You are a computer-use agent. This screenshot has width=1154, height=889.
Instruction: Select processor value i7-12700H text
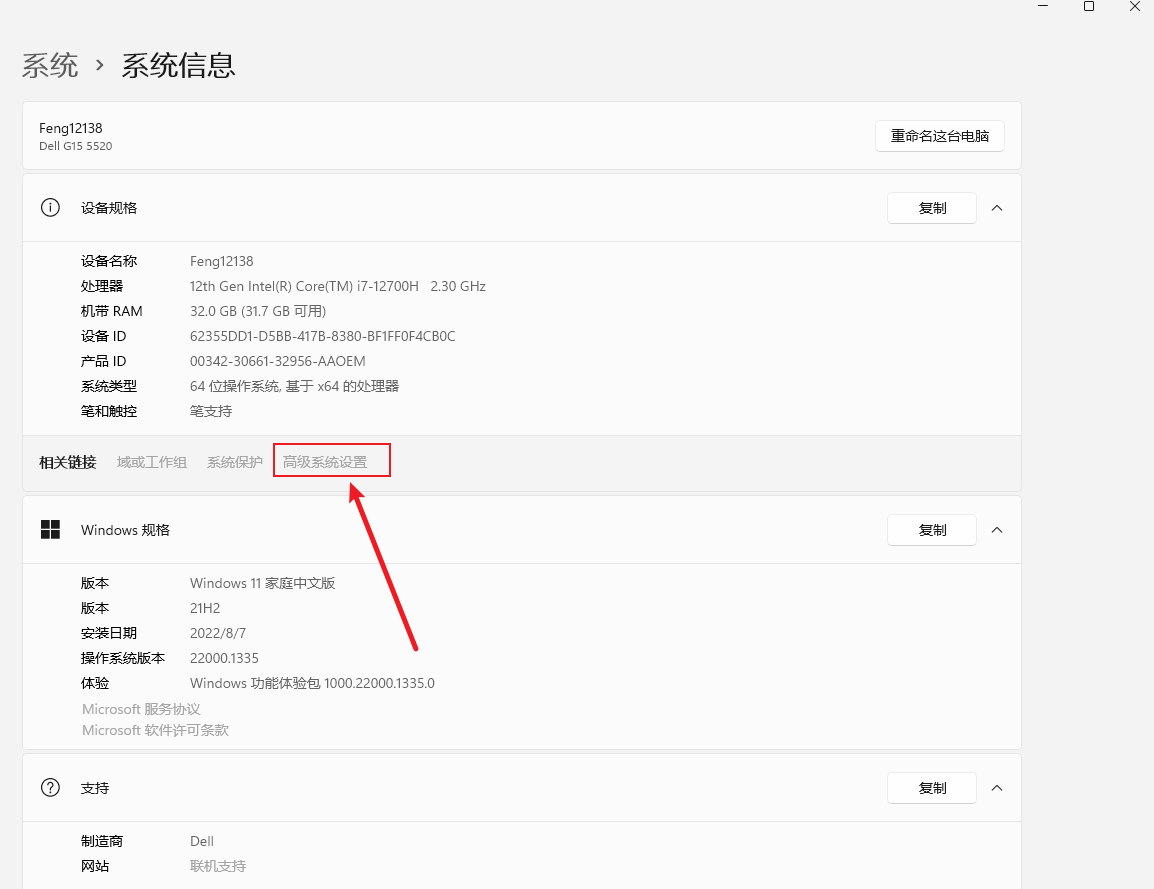point(338,286)
